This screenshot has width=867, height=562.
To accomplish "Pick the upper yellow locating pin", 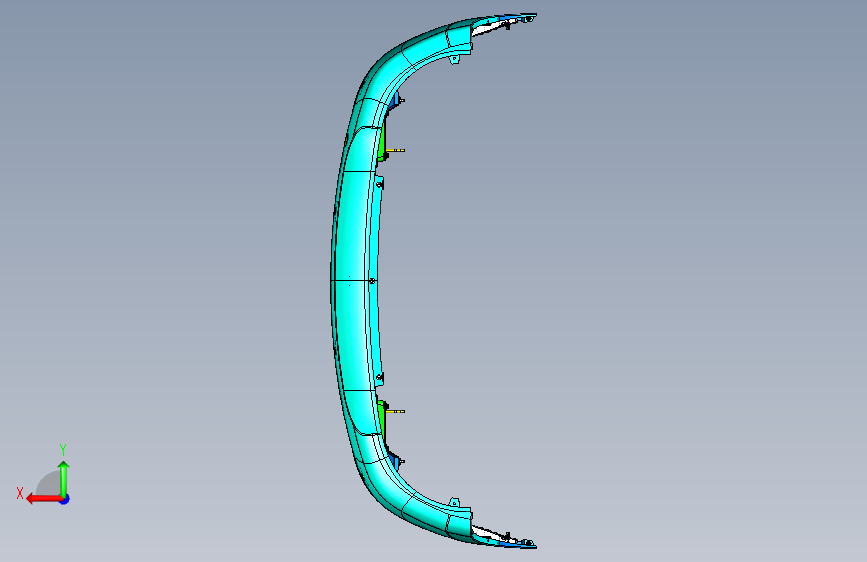I will pos(395,150).
